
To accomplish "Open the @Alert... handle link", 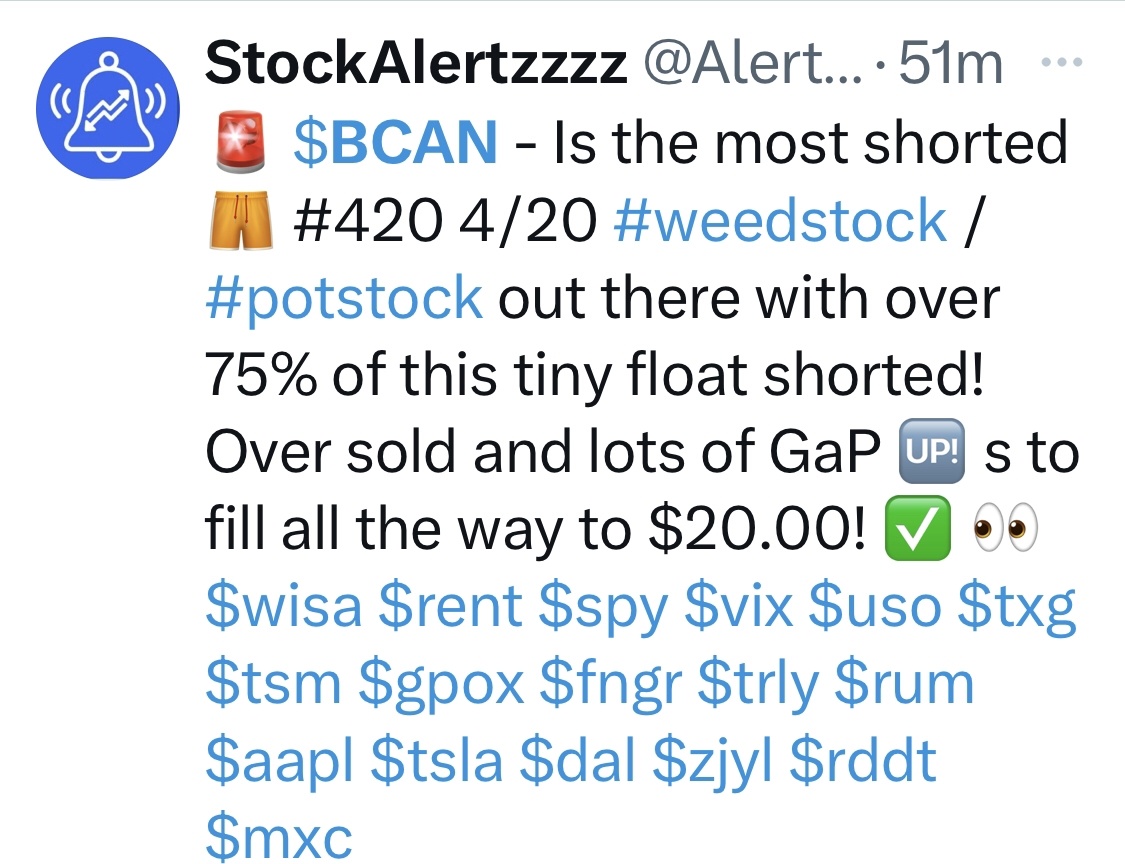I will click(x=753, y=63).
